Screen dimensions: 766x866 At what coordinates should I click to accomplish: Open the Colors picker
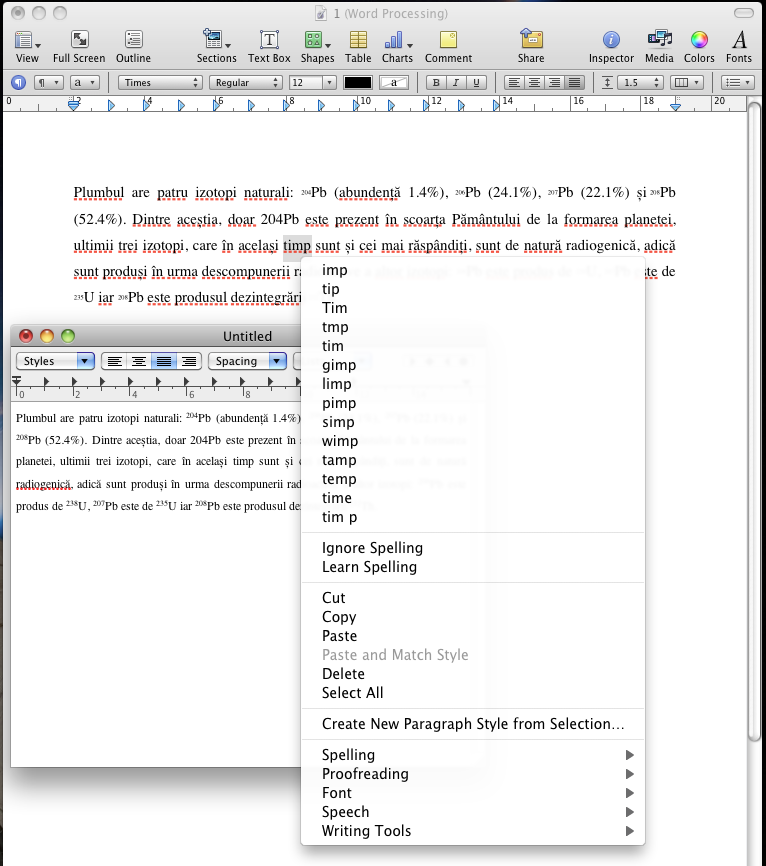coord(699,45)
